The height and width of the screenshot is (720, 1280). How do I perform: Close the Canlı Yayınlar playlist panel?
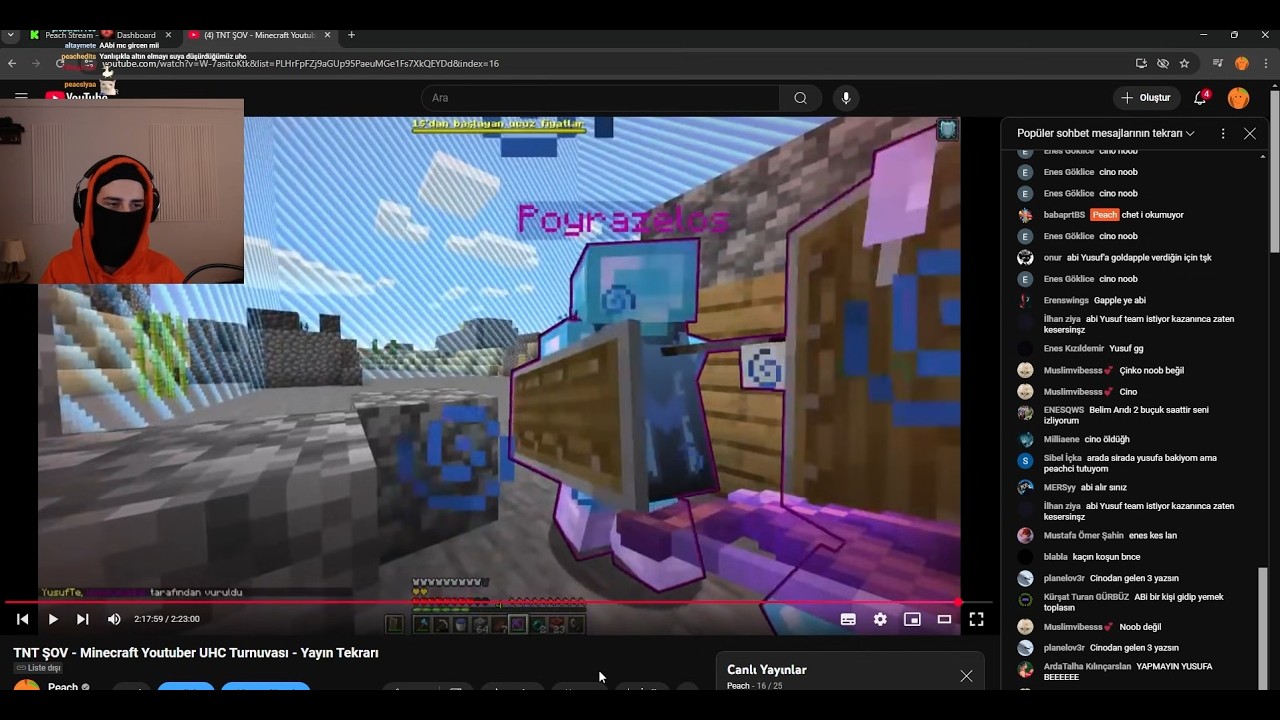(x=966, y=676)
